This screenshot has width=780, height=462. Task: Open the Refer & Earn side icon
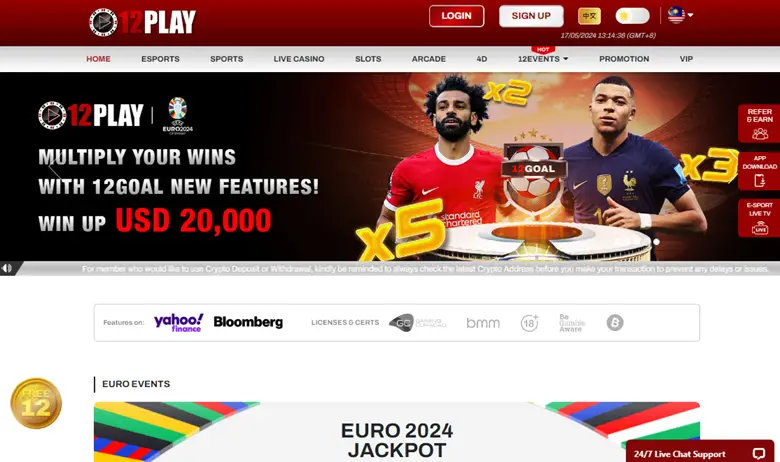pyautogui.click(x=759, y=123)
